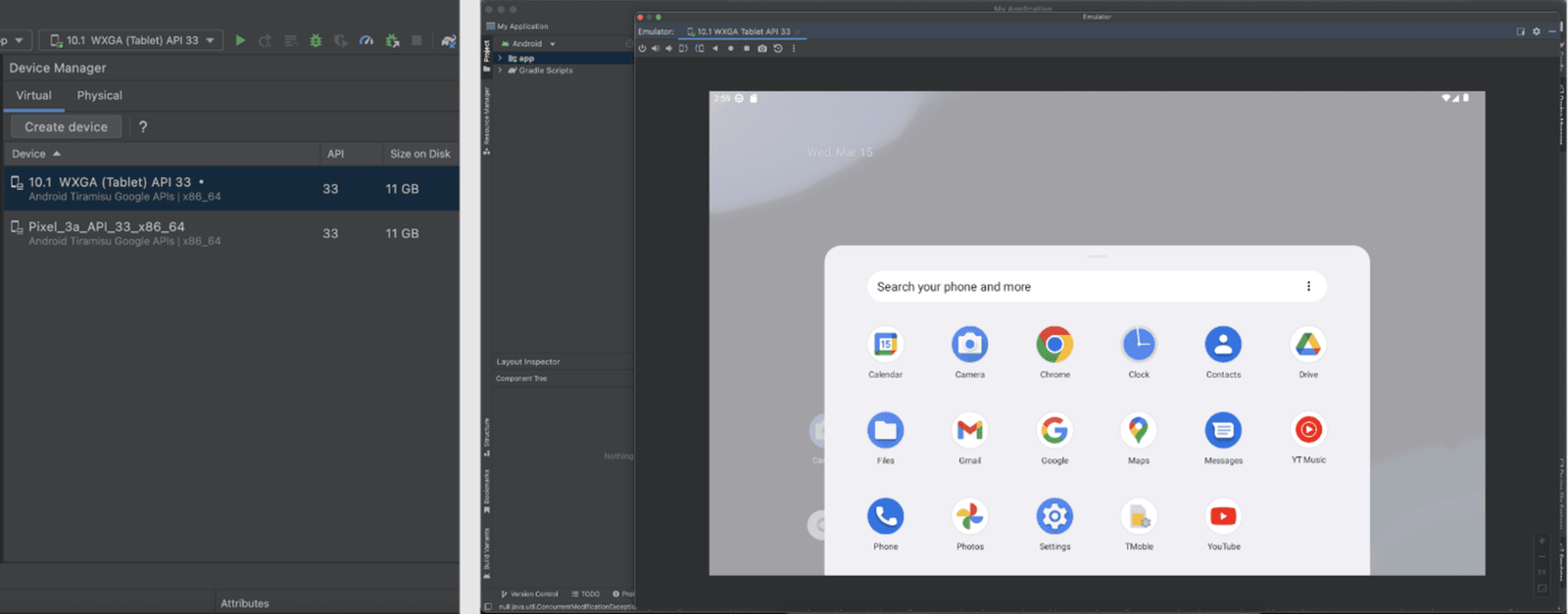This screenshot has height=614, width=1568.
Task: Click the emulator Home circle icon
Action: (x=731, y=48)
